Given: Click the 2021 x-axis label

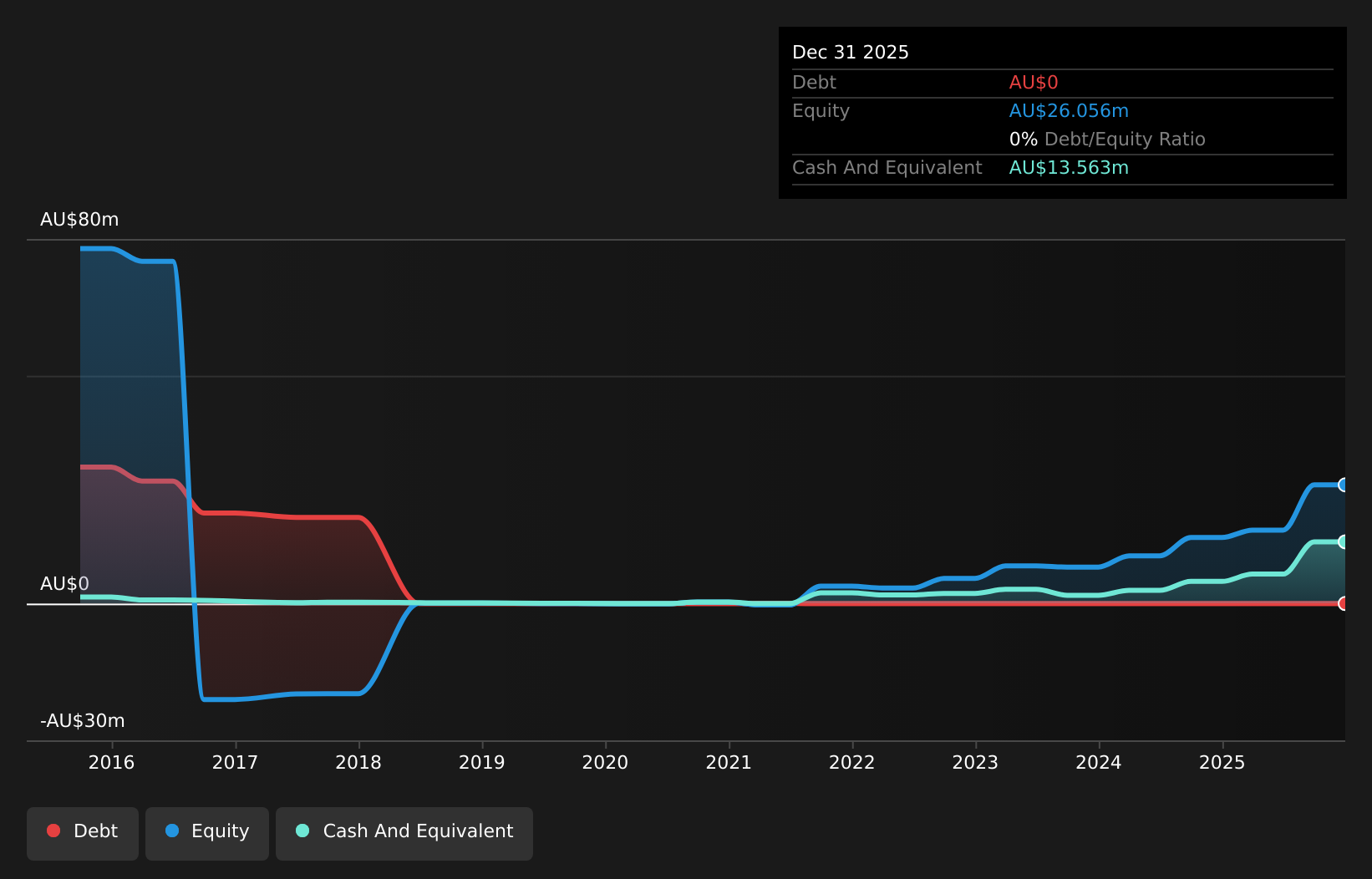Looking at the screenshot, I should pyautogui.click(x=729, y=763).
